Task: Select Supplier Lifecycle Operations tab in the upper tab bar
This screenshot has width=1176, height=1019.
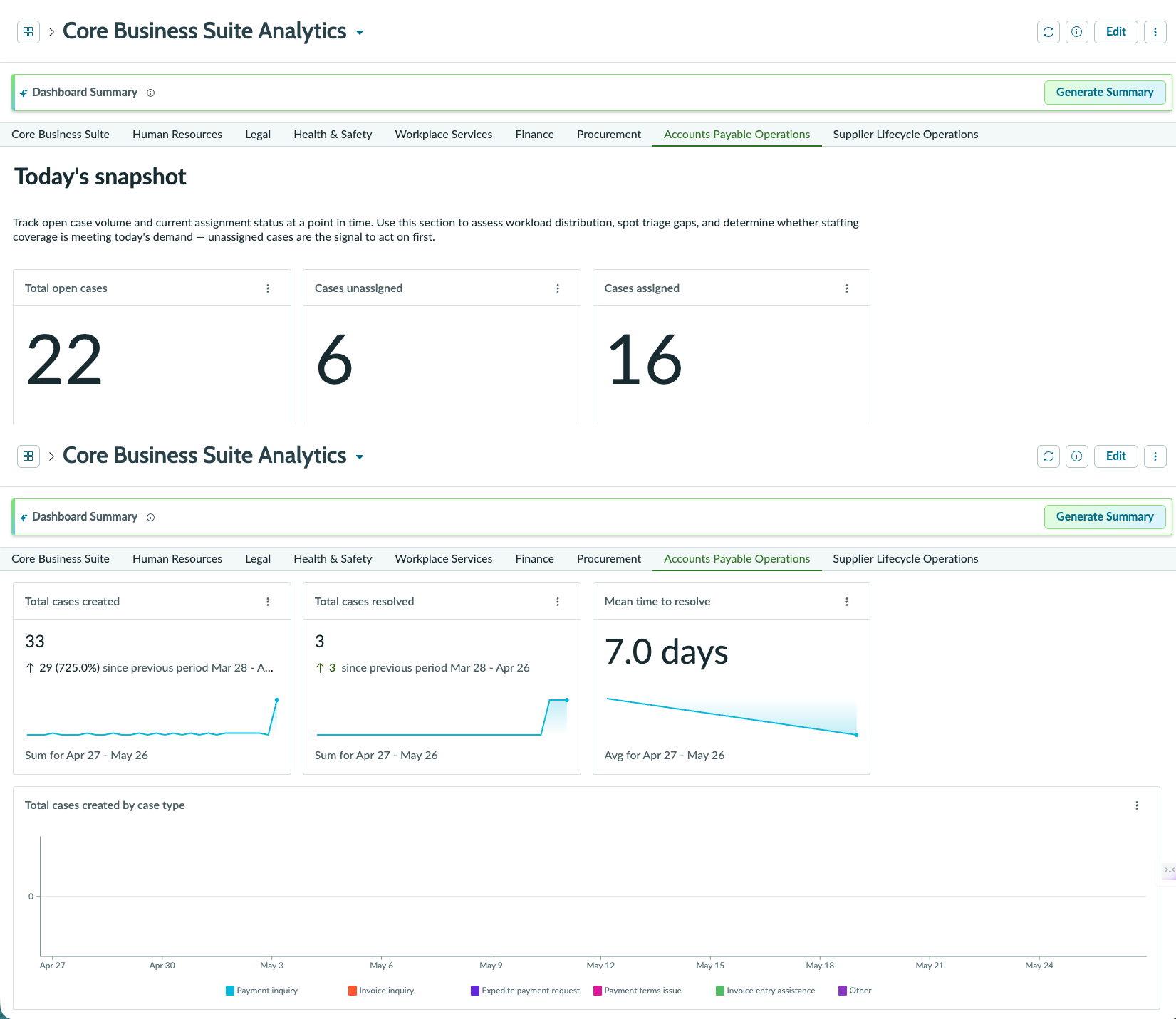Action: pos(905,135)
